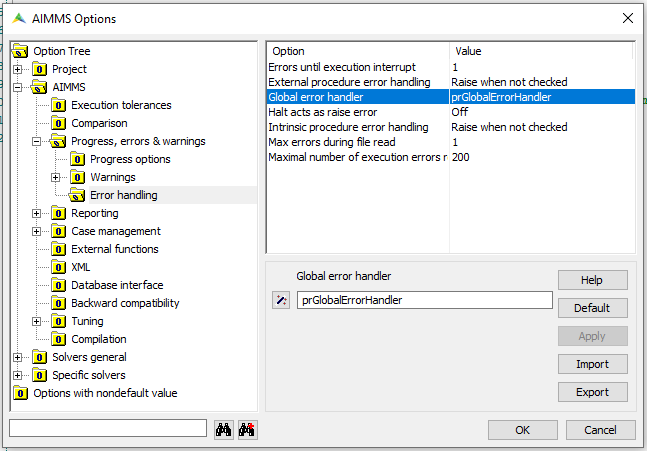The image size is (647, 451).
Task: Click the Solvers general folder icon
Action: click(39, 357)
